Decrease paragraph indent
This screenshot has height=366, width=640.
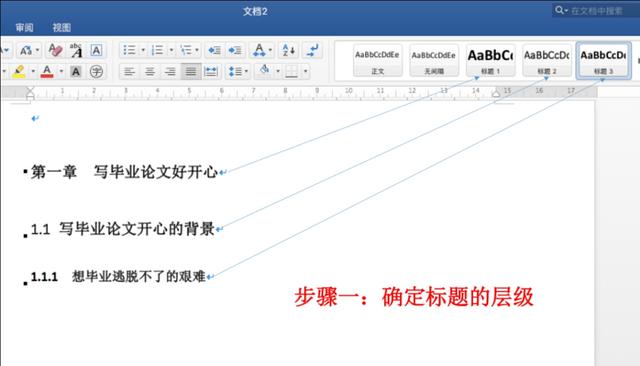(x=214, y=50)
